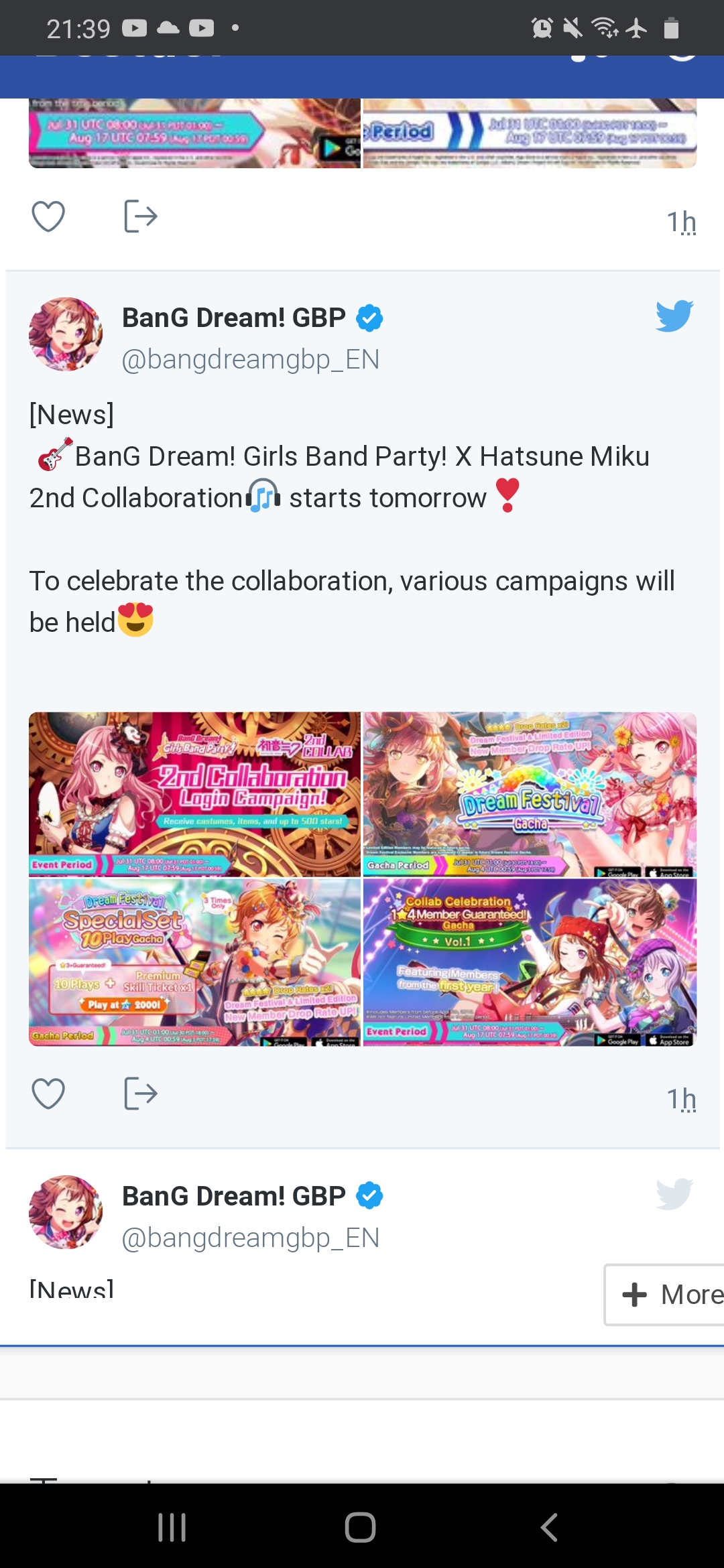Tap Android home button
The width and height of the screenshot is (724, 1568).
pos(361,1527)
